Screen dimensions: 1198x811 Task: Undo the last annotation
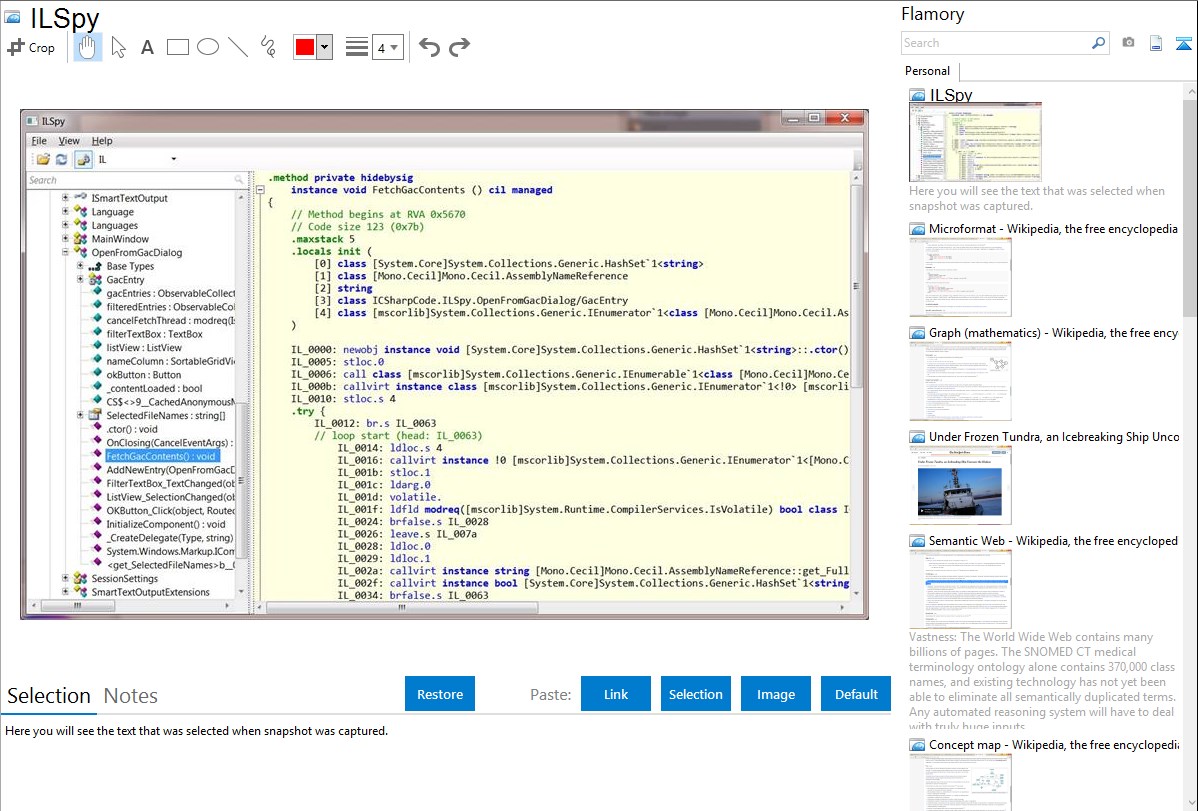429,47
